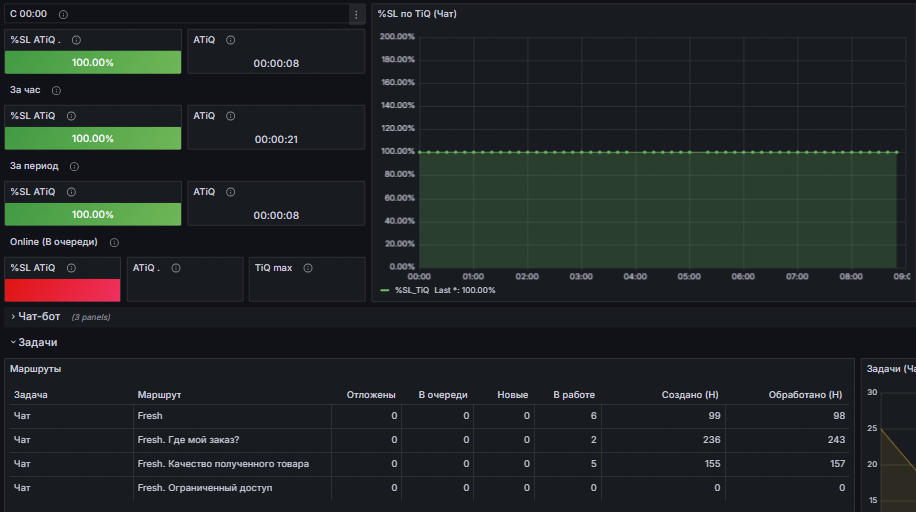
Task: Click the info icon next to За период
Action: [x=74, y=167]
